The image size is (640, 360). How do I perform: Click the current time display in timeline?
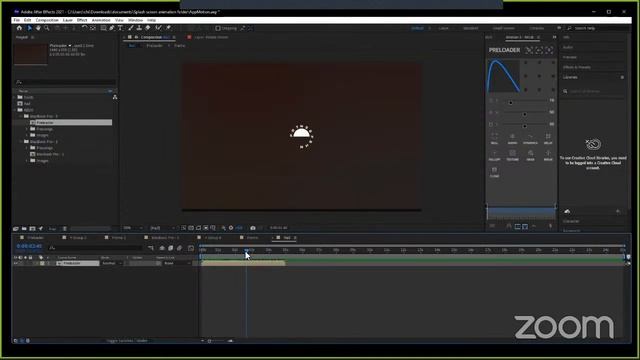pos(29,247)
